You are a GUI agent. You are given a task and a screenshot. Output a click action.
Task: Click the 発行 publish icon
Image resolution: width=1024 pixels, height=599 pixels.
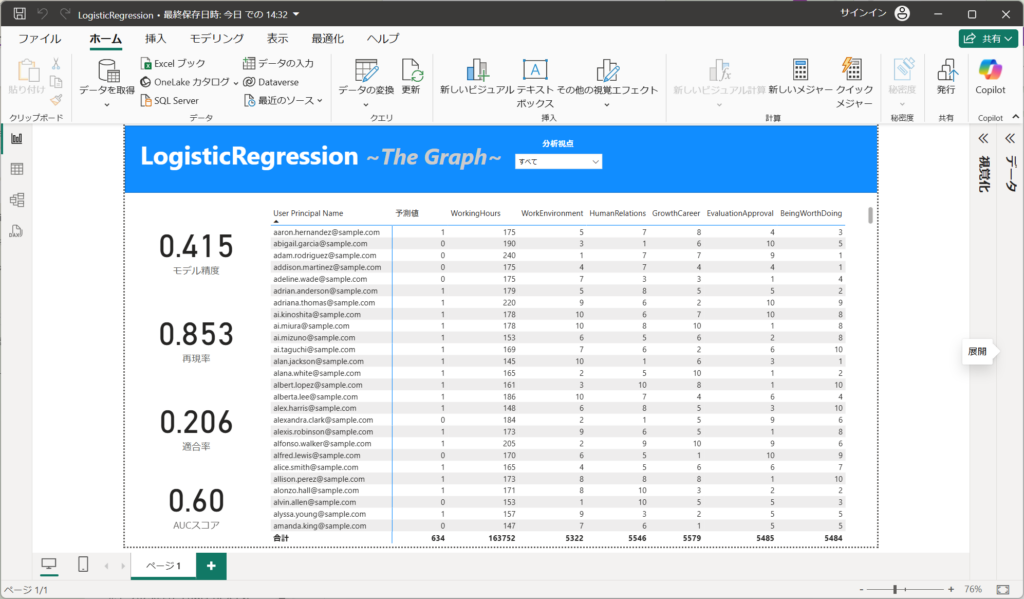[946, 70]
